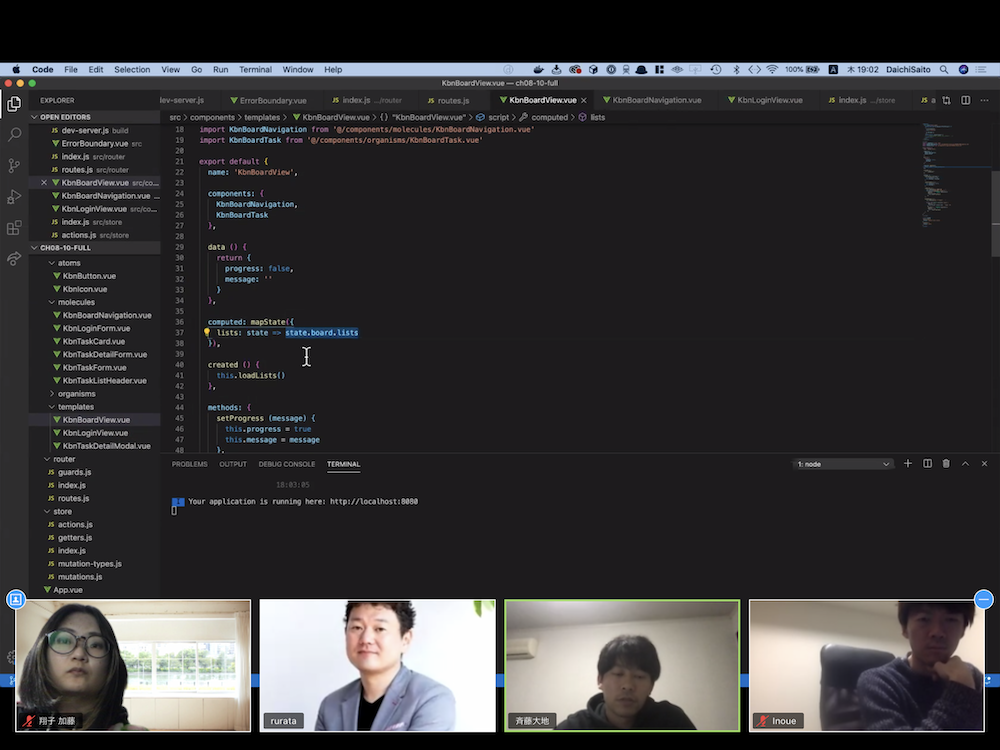The image size is (1000, 750).
Task: Open the '1: node' terminal dropdown
Action: (842, 464)
